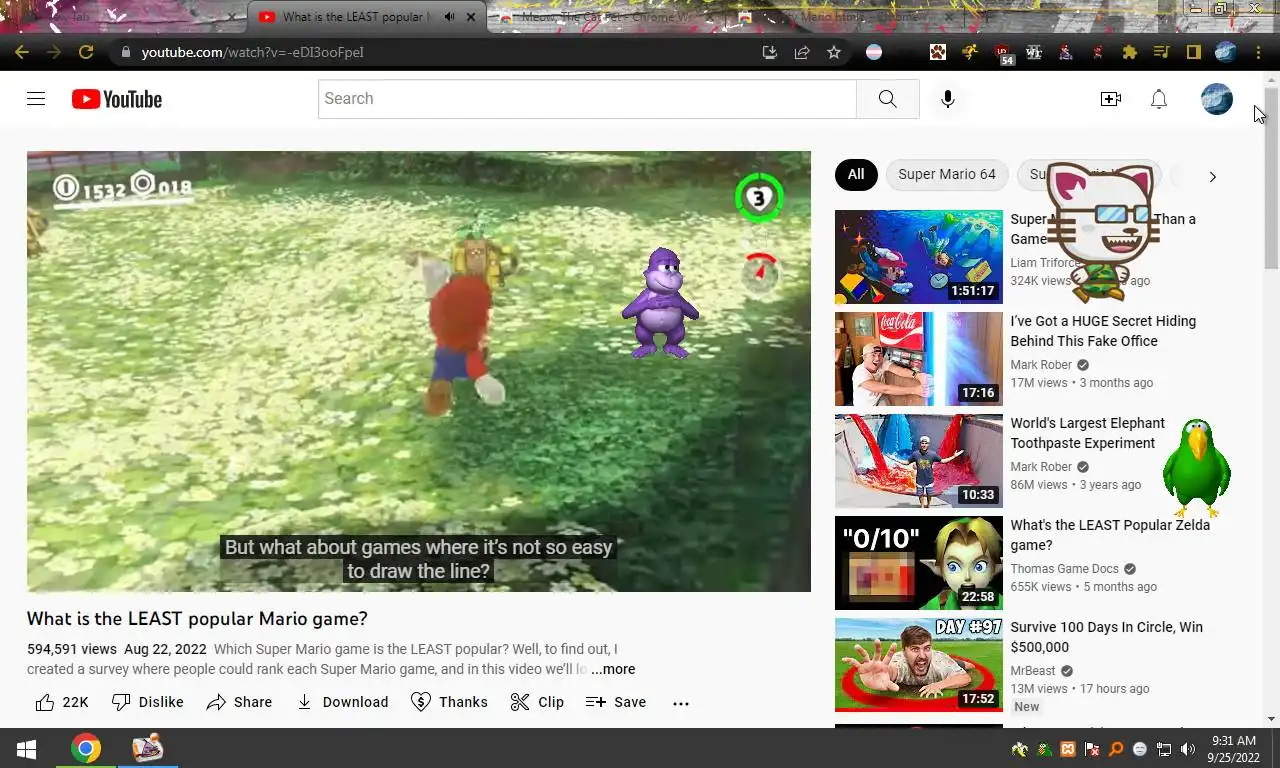Open the 1:51:17 Liam Triforce video thumbnail
Screen dimensions: 1280x768
tap(918, 257)
